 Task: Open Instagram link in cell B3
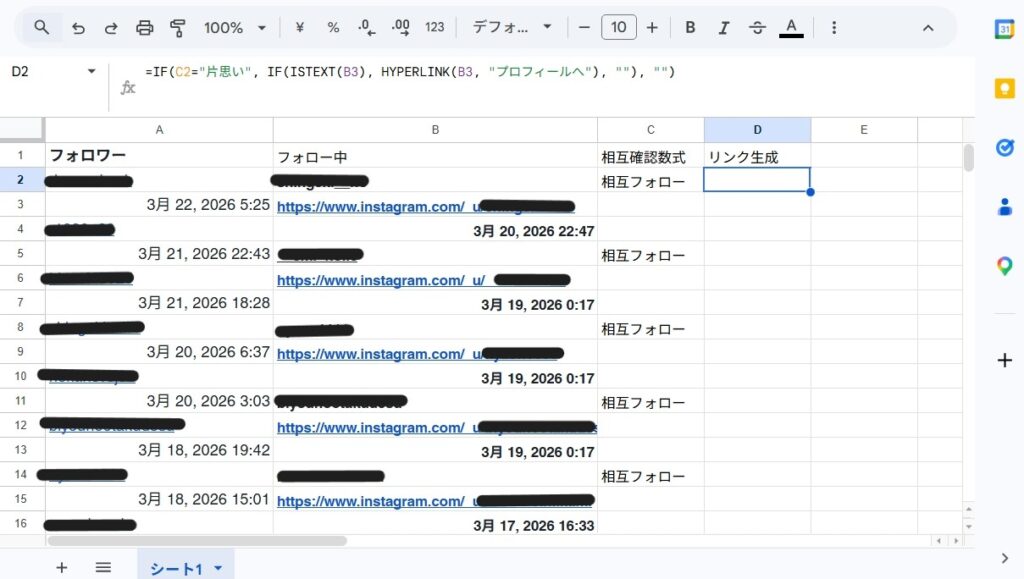pyautogui.click(x=370, y=207)
